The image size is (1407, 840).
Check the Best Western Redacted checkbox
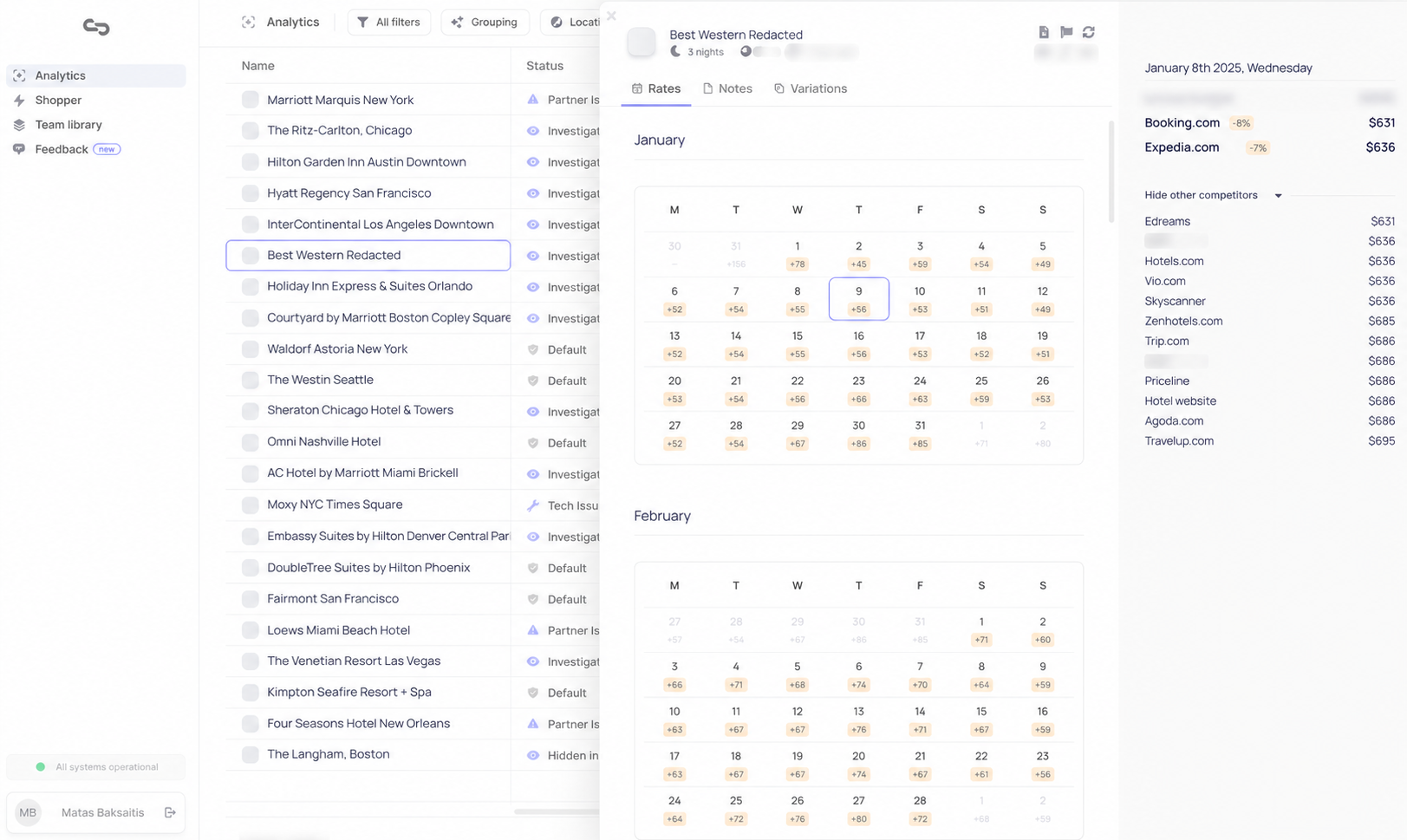pos(251,256)
